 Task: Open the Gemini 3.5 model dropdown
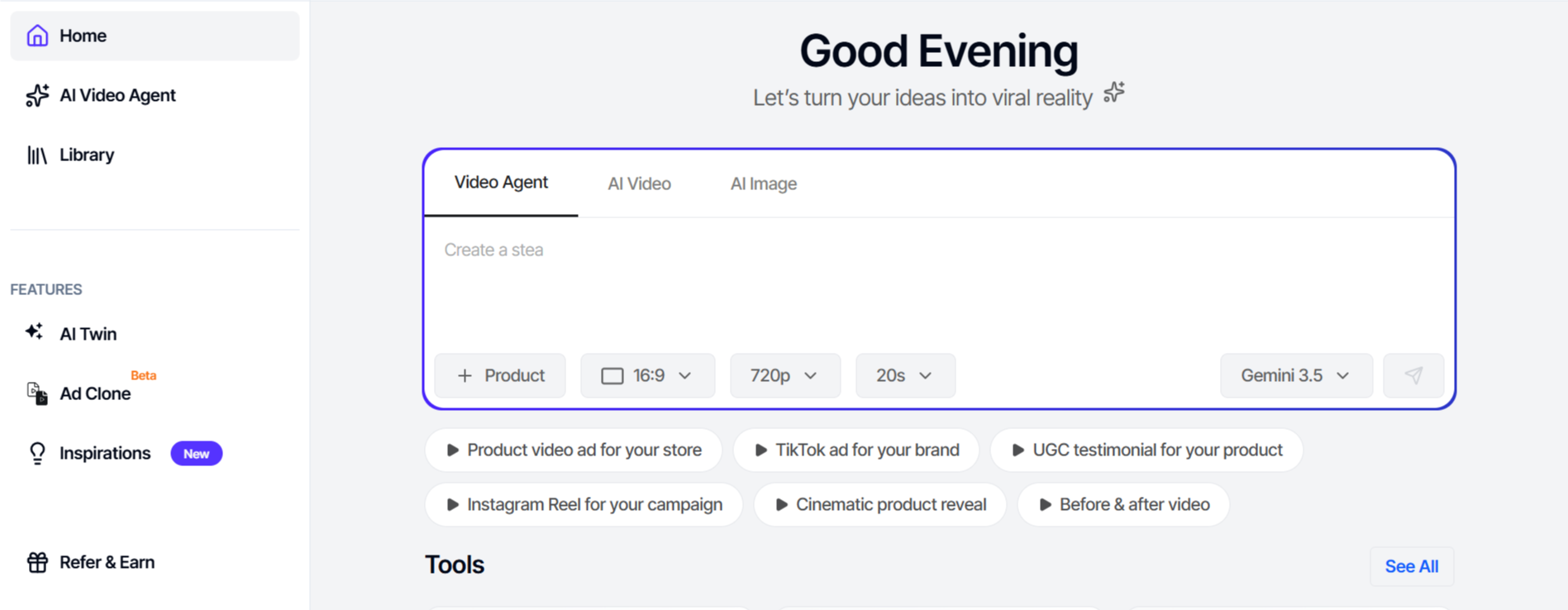pos(1296,375)
